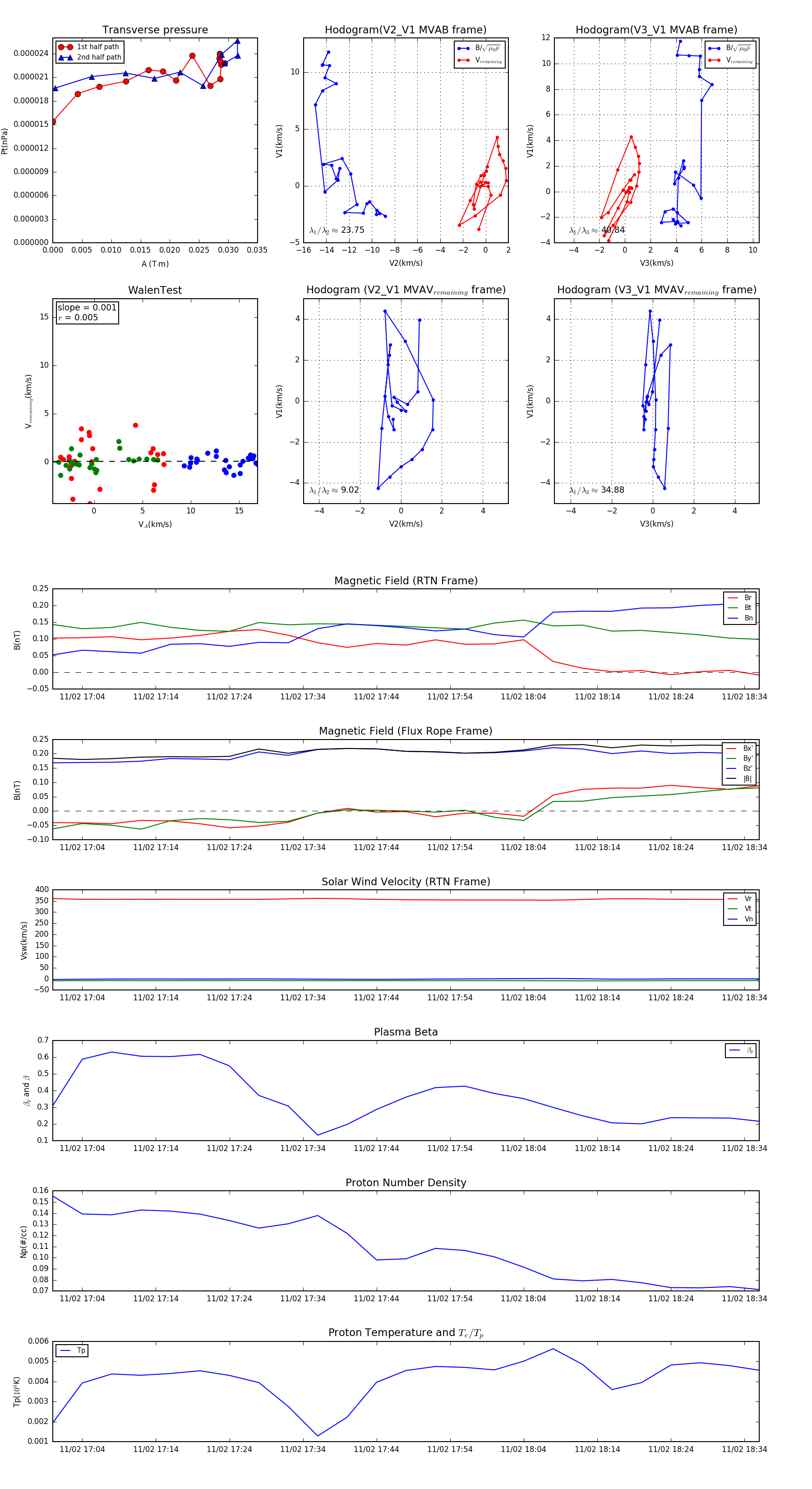Click the "Vr" legend entry
The width and height of the screenshot is (812, 1489).
click(740, 899)
